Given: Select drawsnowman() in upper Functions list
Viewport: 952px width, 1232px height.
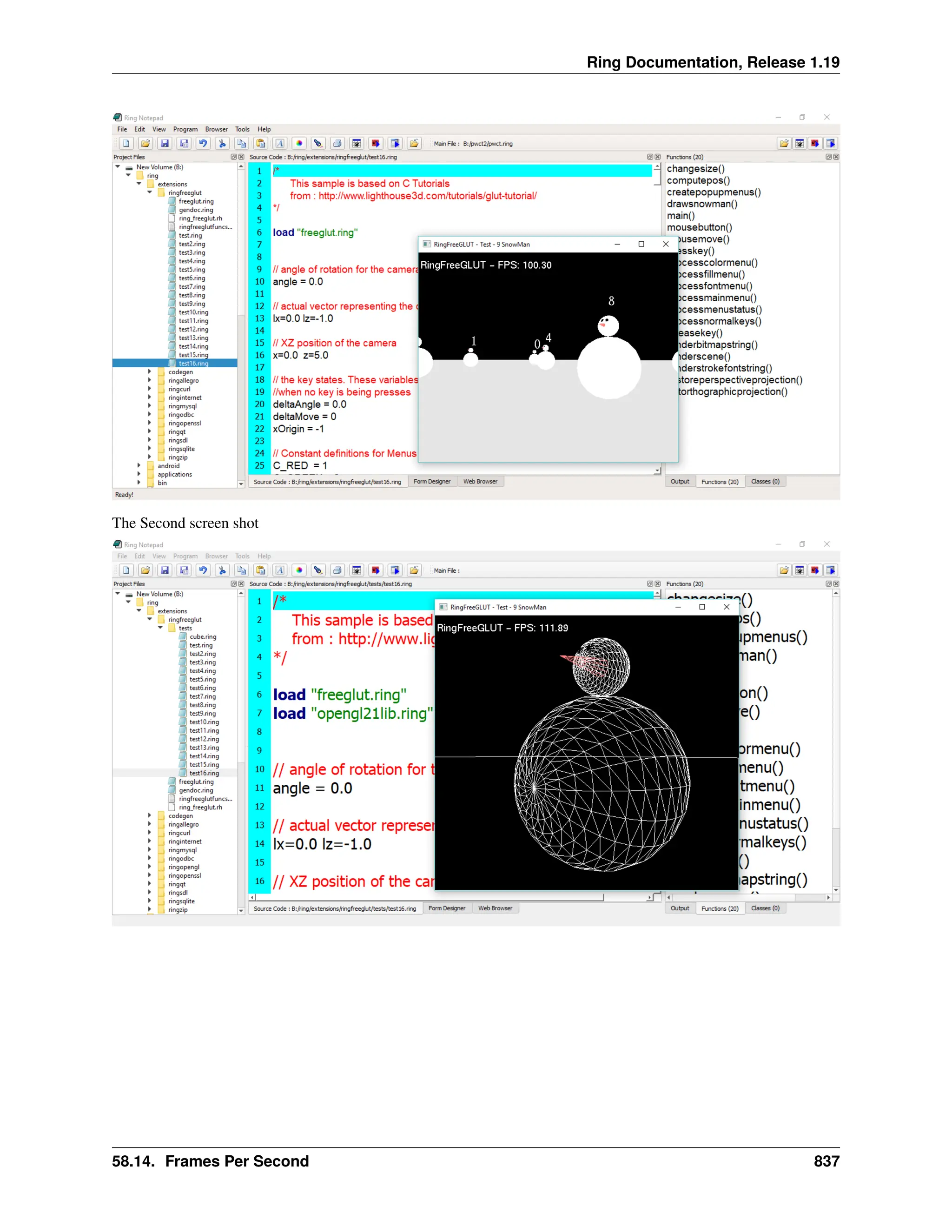Looking at the screenshot, I should point(702,204).
